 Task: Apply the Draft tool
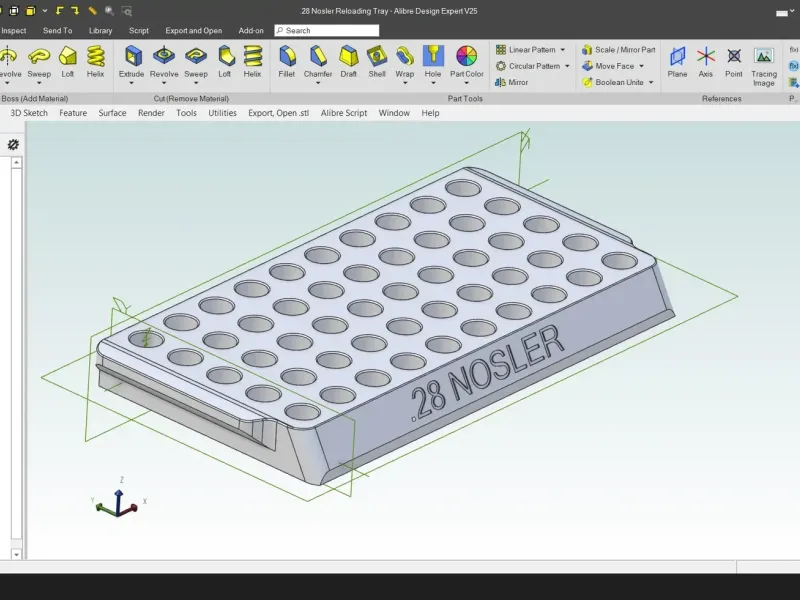(348, 62)
